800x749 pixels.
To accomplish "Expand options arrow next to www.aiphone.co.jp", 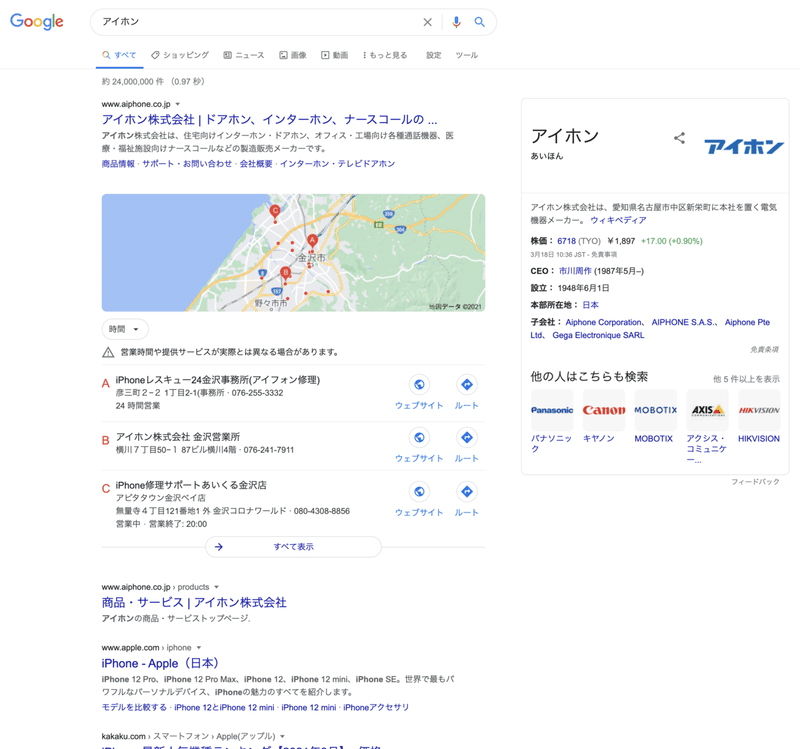I will pyautogui.click(x=178, y=104).
